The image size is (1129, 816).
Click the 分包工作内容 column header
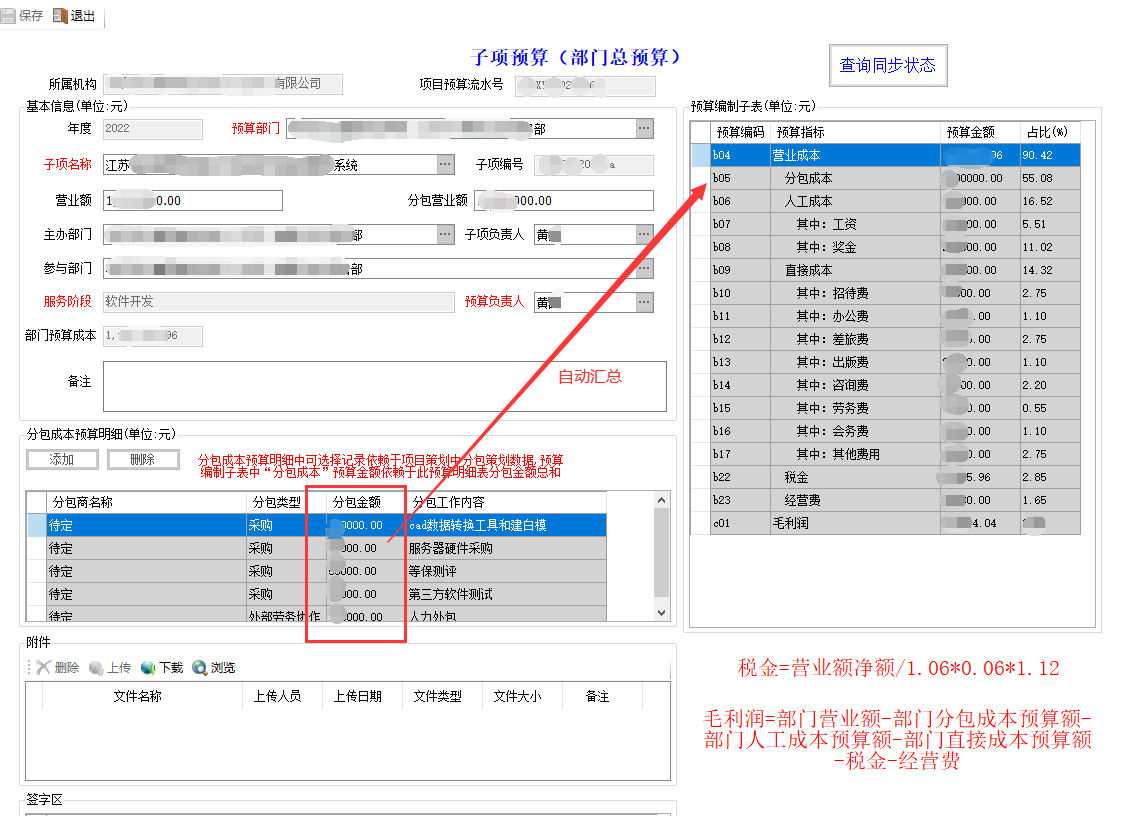506,502
